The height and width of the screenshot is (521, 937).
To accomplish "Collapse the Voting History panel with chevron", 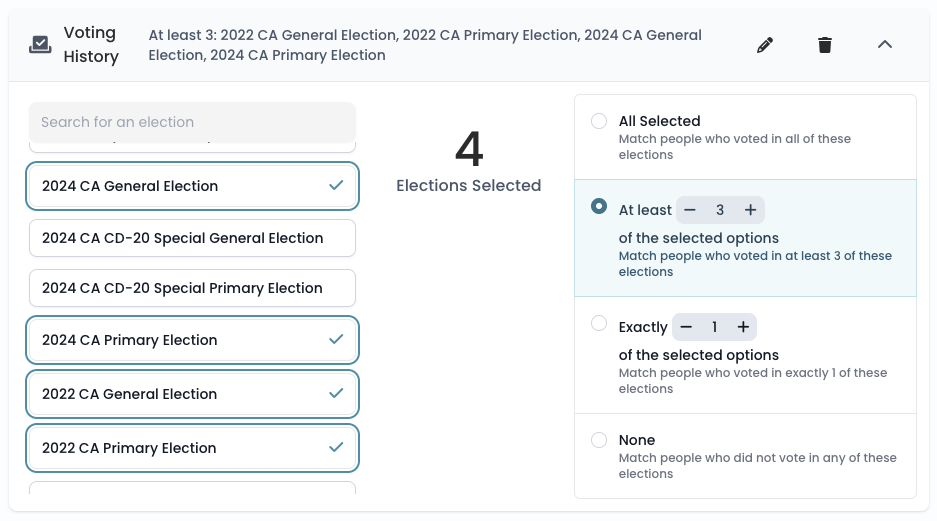I will click(x=884, y=44).
